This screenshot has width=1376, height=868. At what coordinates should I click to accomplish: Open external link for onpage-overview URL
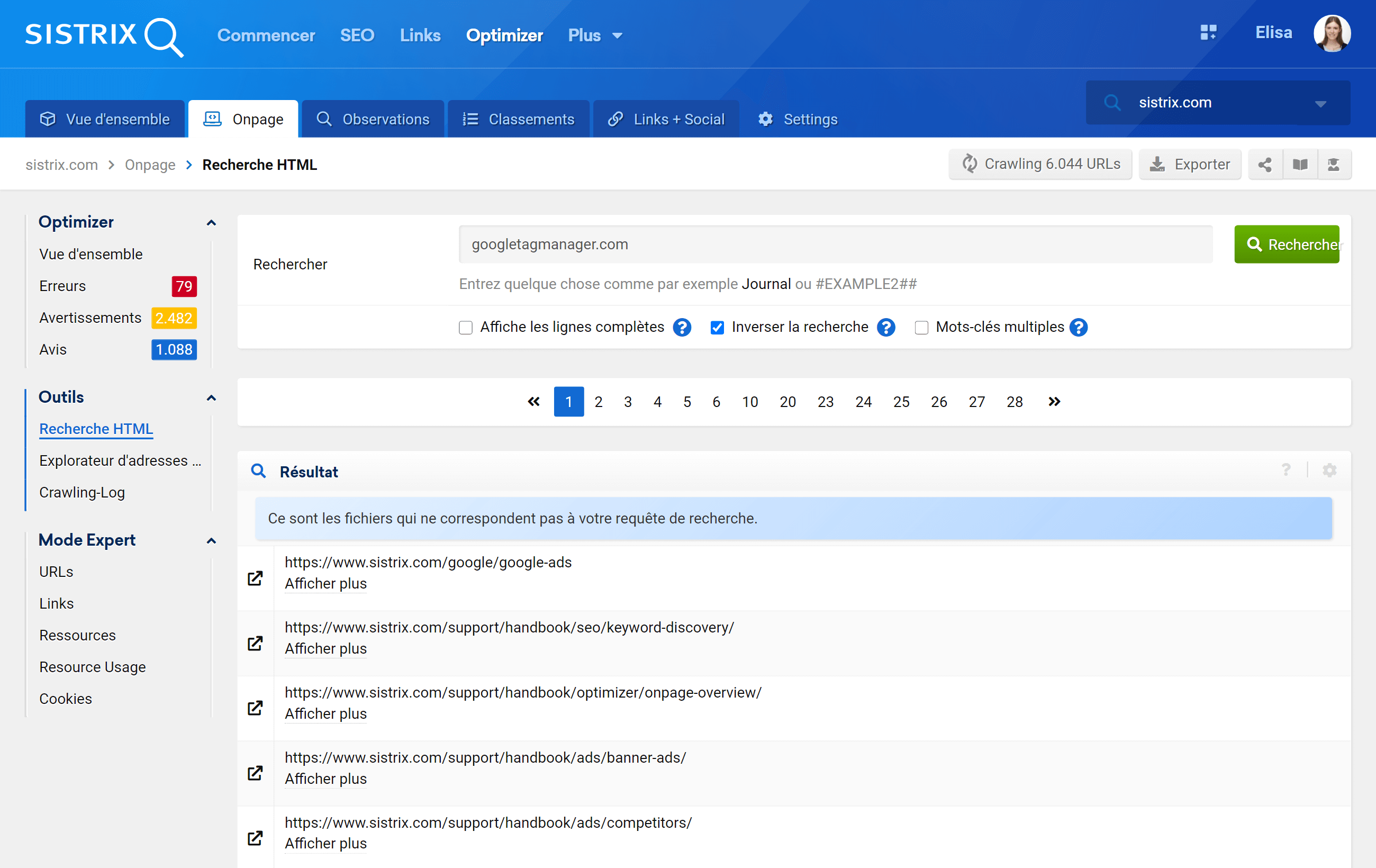(x=255, y=709)
